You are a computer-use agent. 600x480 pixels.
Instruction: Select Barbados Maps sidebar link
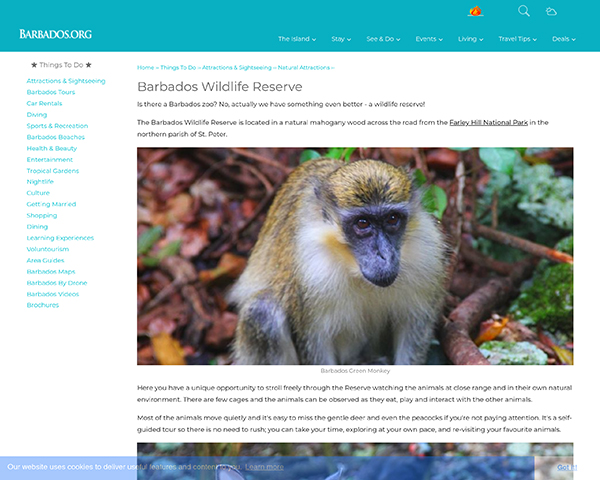[51, 271]
